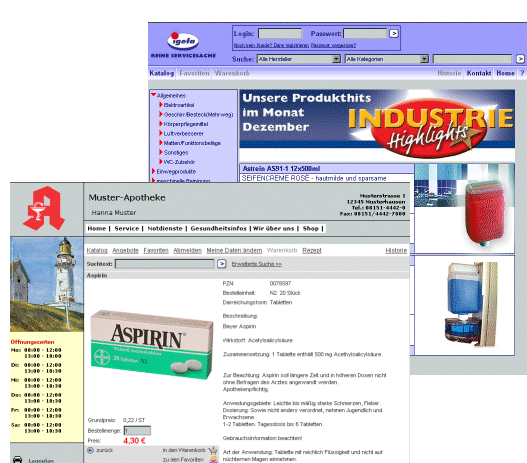This screenshot has height=463, width=527.
Task: Submit Suchtext search arrow button
Action: click(221, 264)
